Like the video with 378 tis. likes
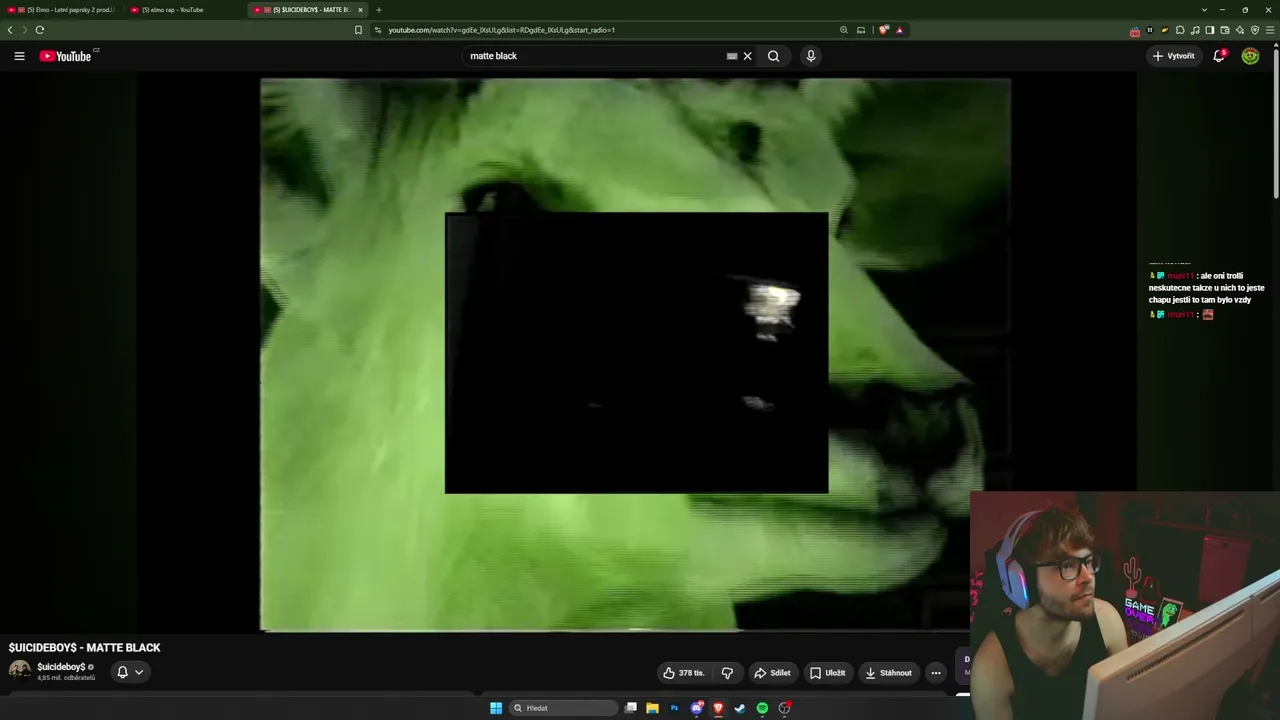The width and height of the screenshot is (1280, 720). point(684,673)
